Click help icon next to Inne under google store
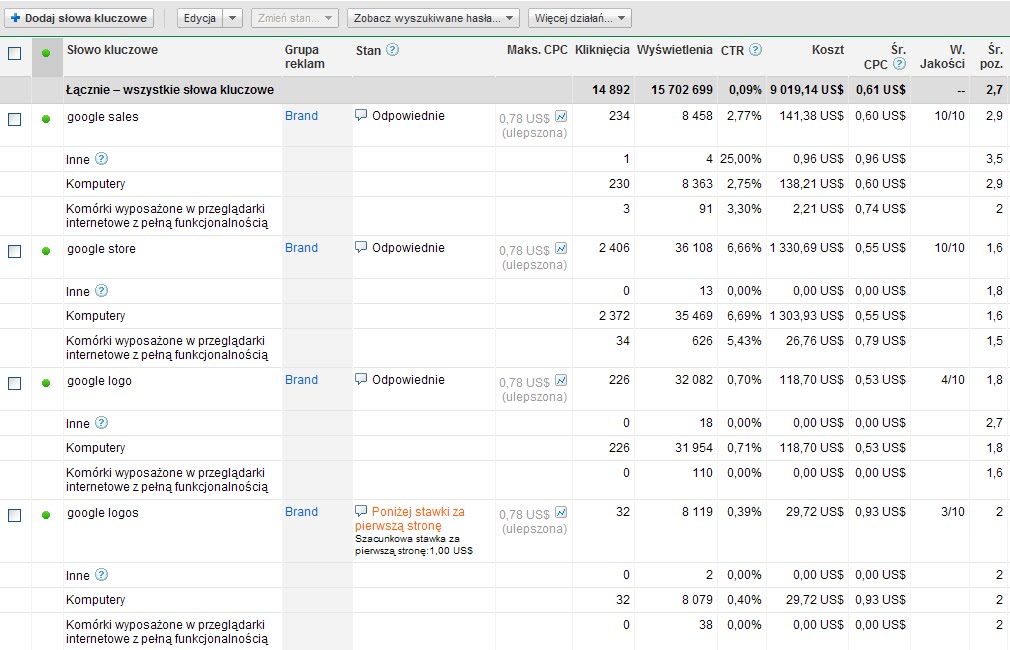1010x650 pixels. (101, 291)
